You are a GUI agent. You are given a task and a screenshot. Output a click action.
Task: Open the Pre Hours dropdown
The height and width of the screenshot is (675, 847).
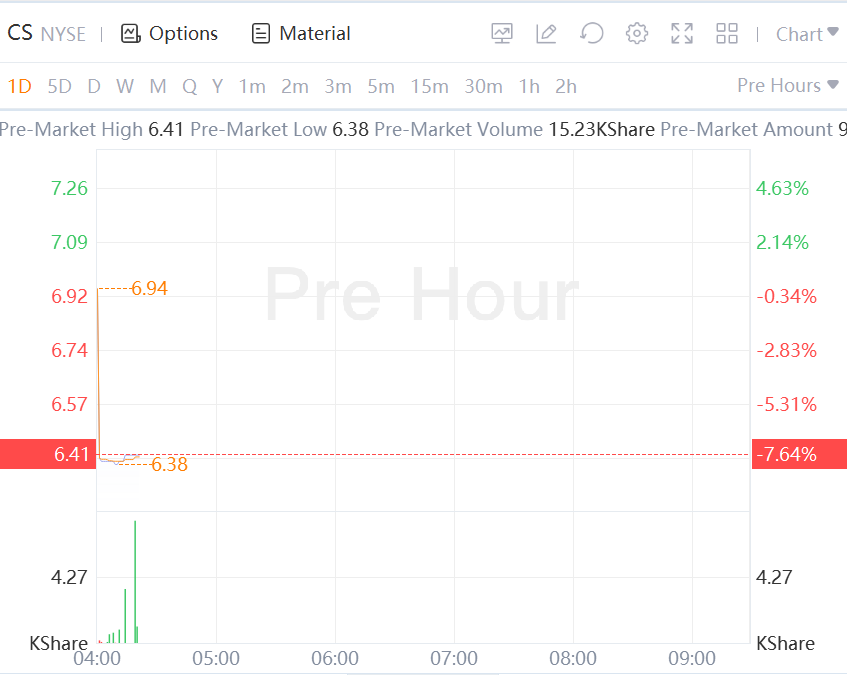(787, 86)
